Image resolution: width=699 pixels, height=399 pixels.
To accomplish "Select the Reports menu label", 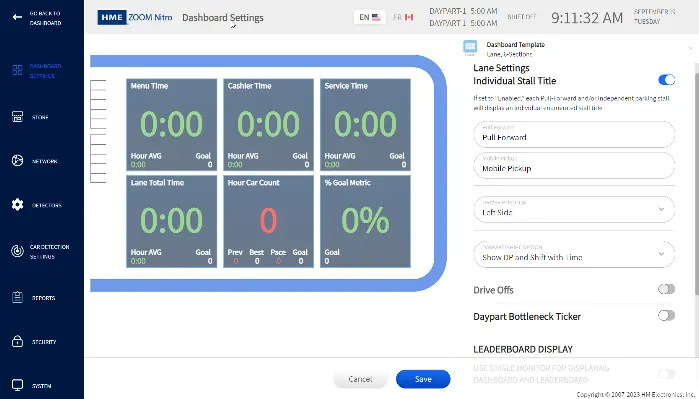I will pos(43,298).
